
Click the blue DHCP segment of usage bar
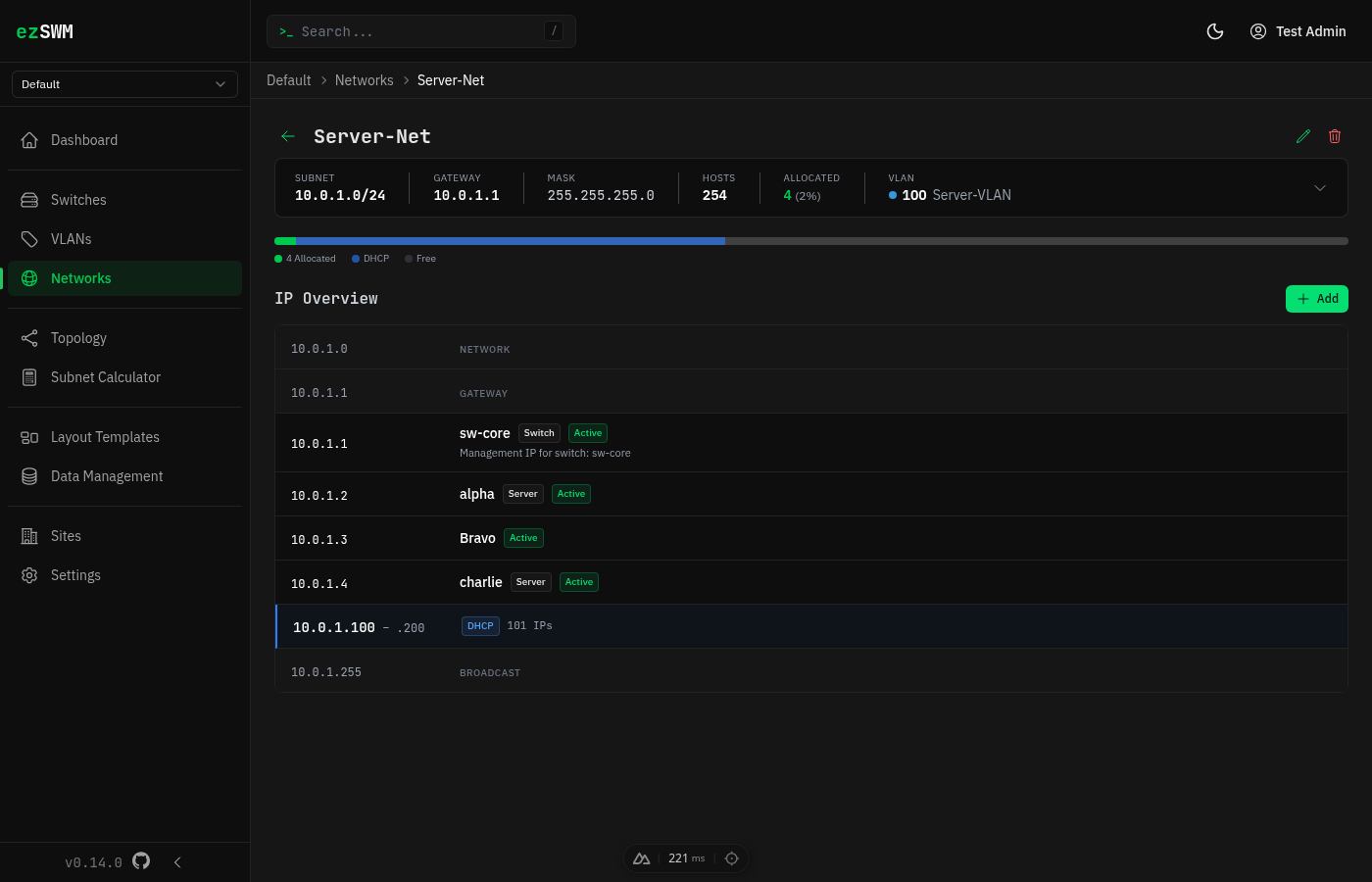click(x=511, y=241)
